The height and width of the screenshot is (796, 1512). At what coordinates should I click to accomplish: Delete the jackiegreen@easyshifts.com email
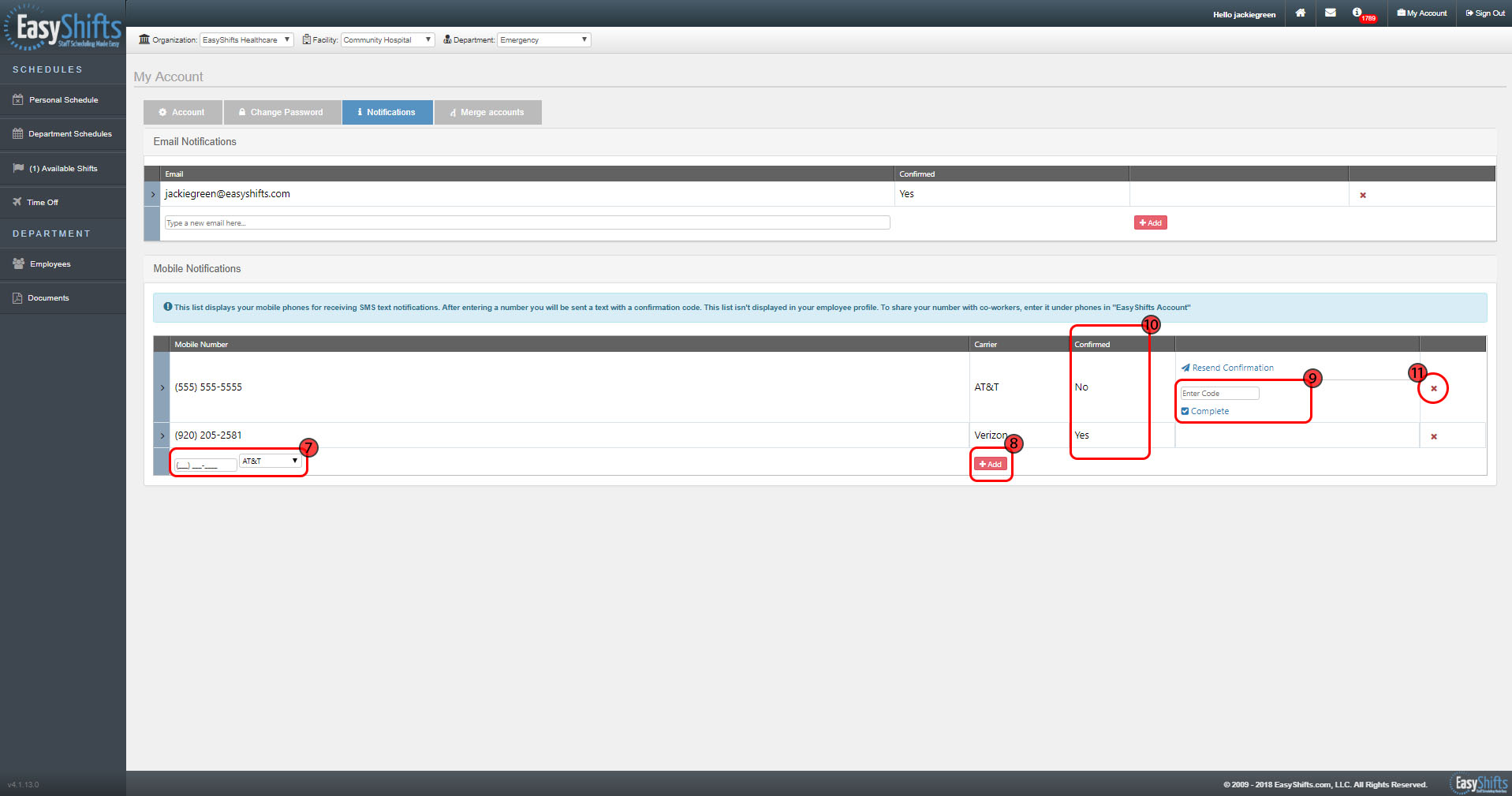[x=1363, y=195]
